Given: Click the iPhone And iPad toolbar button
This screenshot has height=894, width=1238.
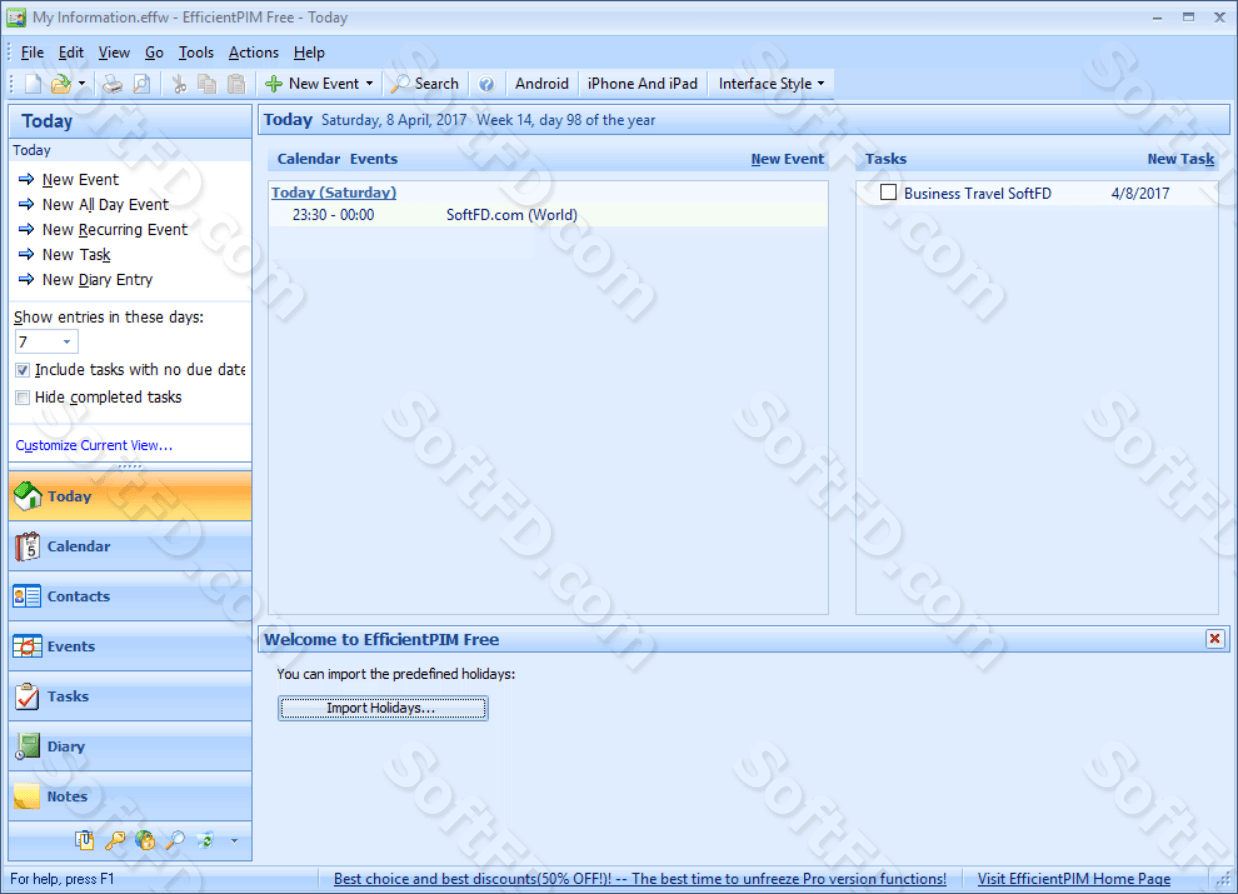Looking at the screenshot, I should pyautogui.click(x=643, y=84).
